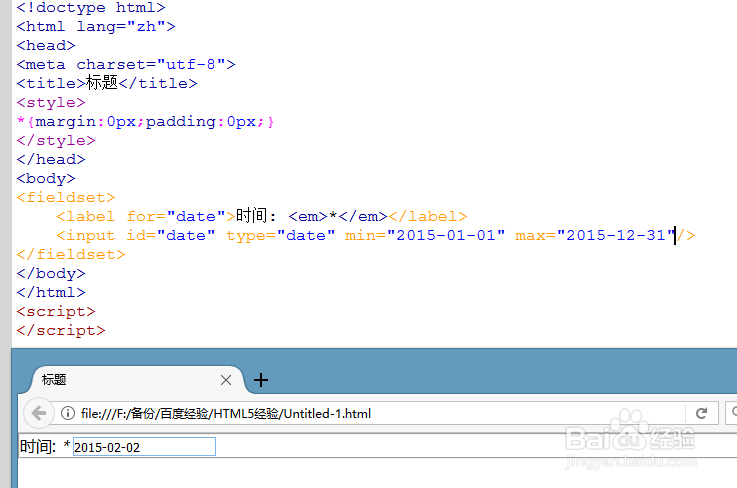Click the max="2015-12-31" attribute in code
Screen dimensions: 737x488
(595, 235)
